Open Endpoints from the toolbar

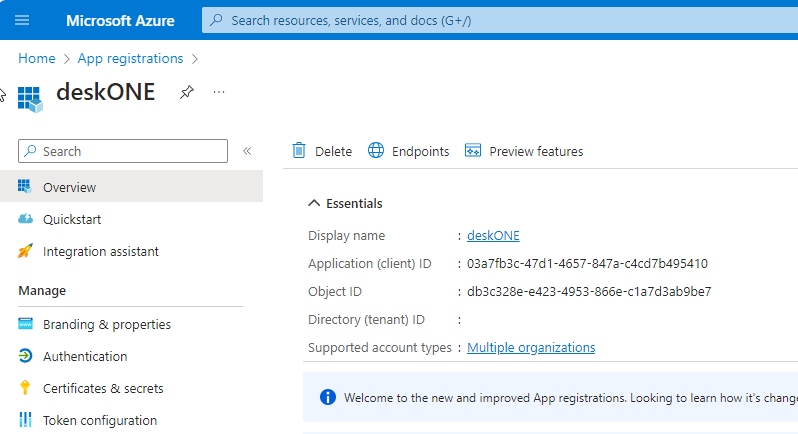pos(409,151)
